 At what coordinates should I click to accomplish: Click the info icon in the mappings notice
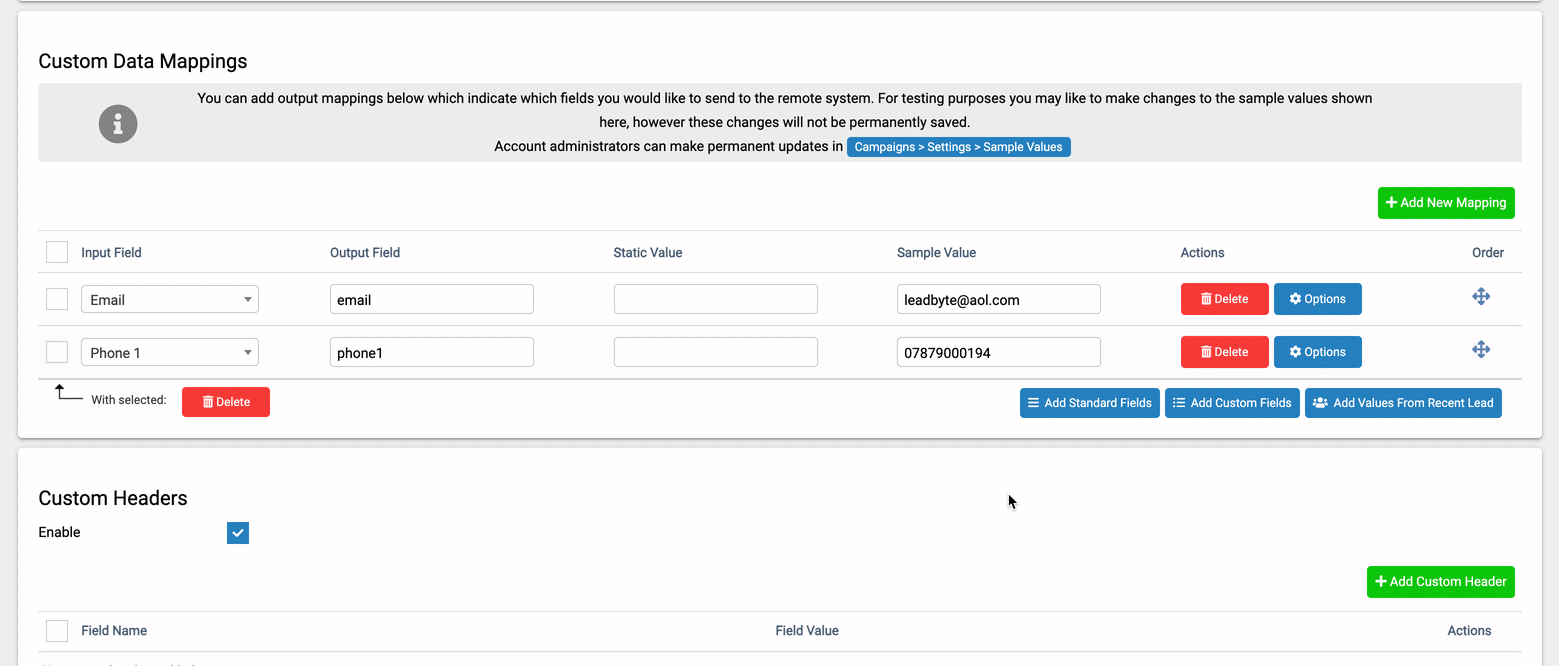tap(117, 123)
